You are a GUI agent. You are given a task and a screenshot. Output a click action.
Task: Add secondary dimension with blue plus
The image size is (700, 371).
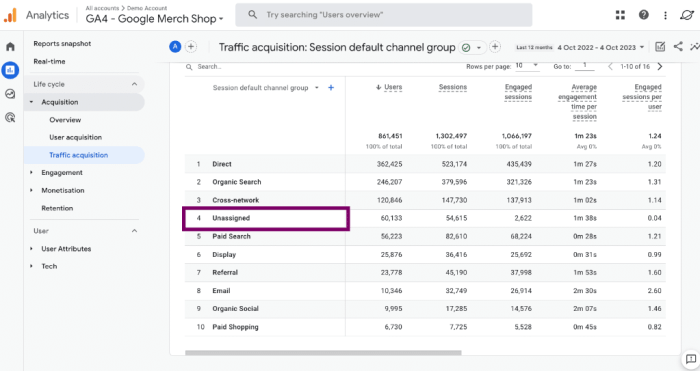pyautogui.click(x=331, y=88)
